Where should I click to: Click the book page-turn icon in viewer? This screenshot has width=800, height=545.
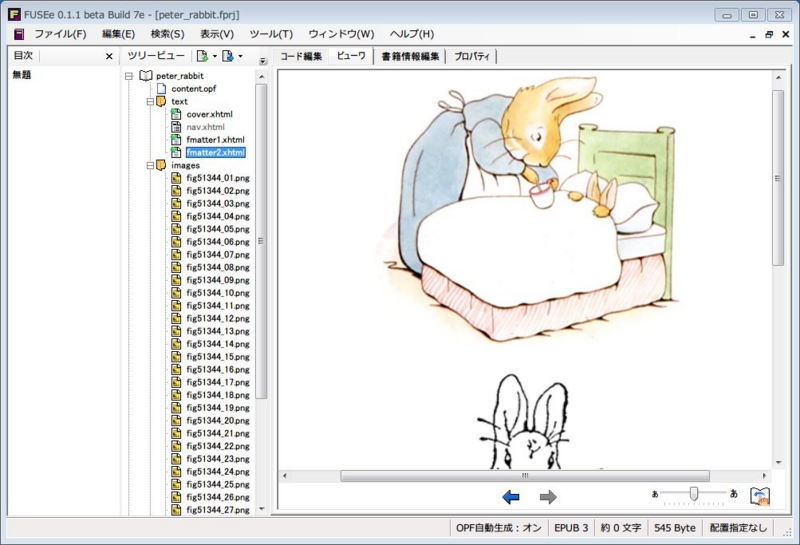pos(760,496)
